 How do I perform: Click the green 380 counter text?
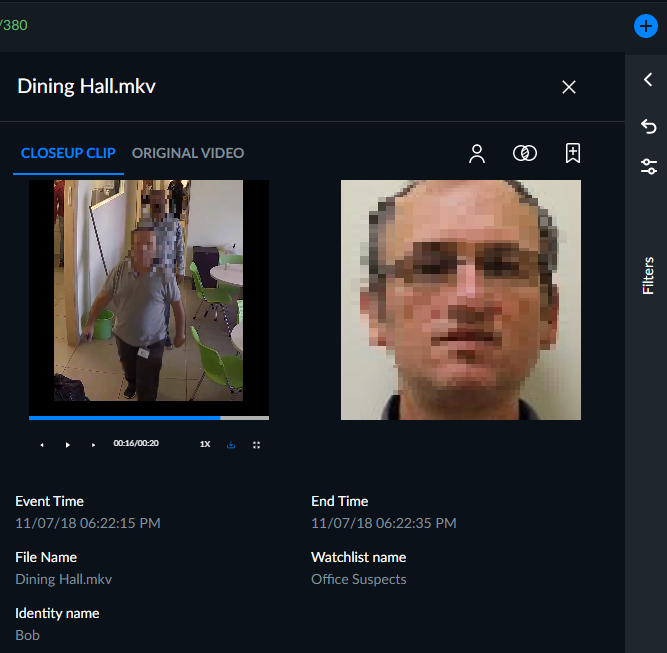coord(14,25)
